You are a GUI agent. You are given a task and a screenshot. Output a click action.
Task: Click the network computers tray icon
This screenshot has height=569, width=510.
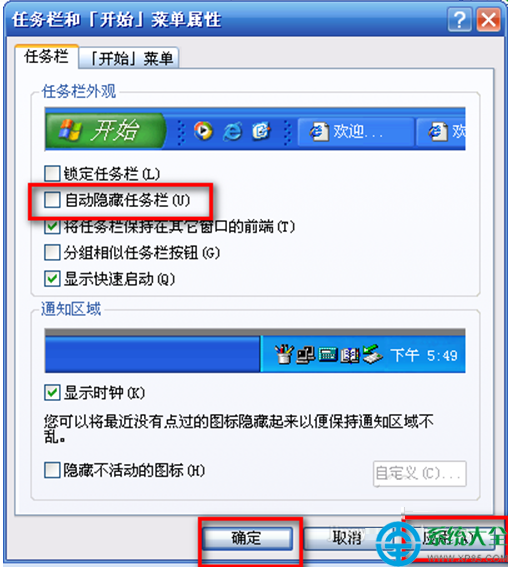tap(306, 355)
